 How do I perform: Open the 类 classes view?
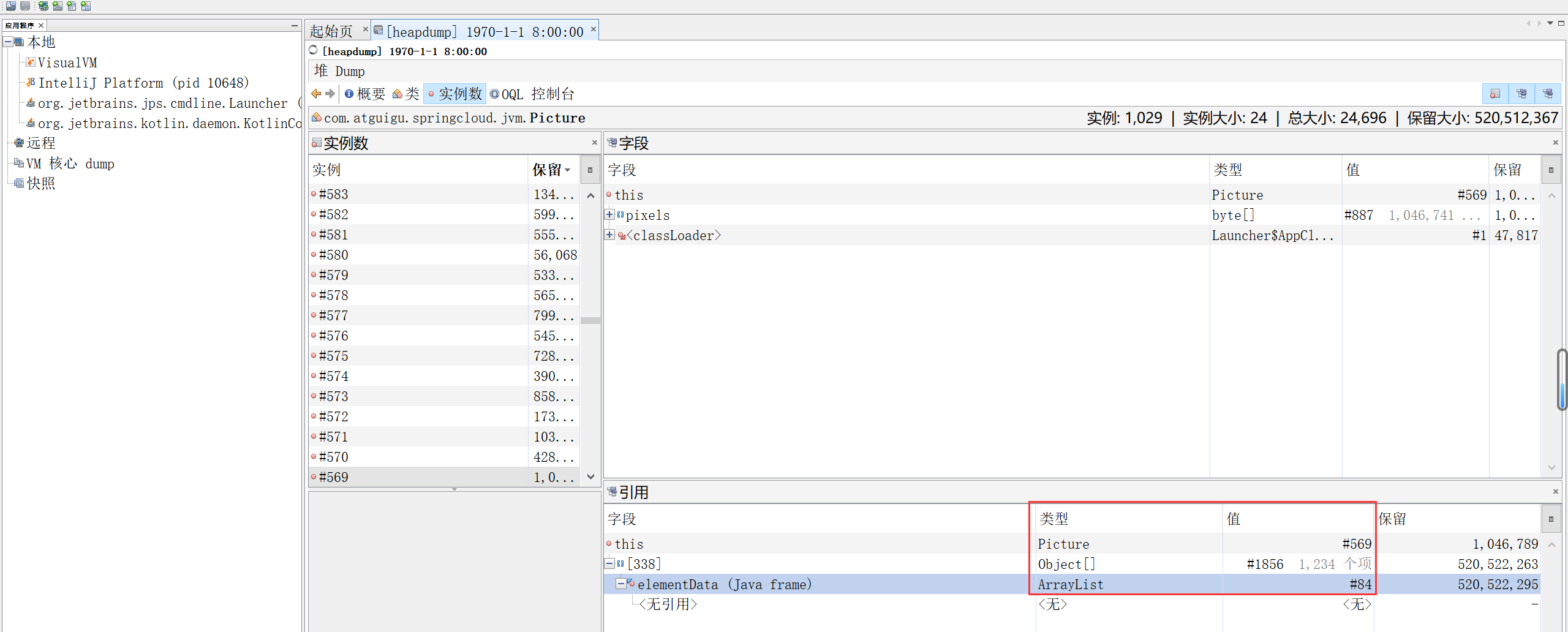point(406,94)
